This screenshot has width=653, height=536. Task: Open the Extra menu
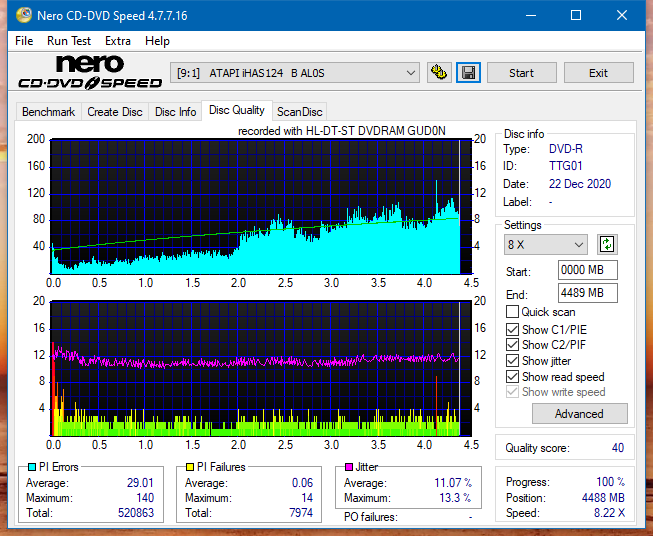tap(118, 41)
